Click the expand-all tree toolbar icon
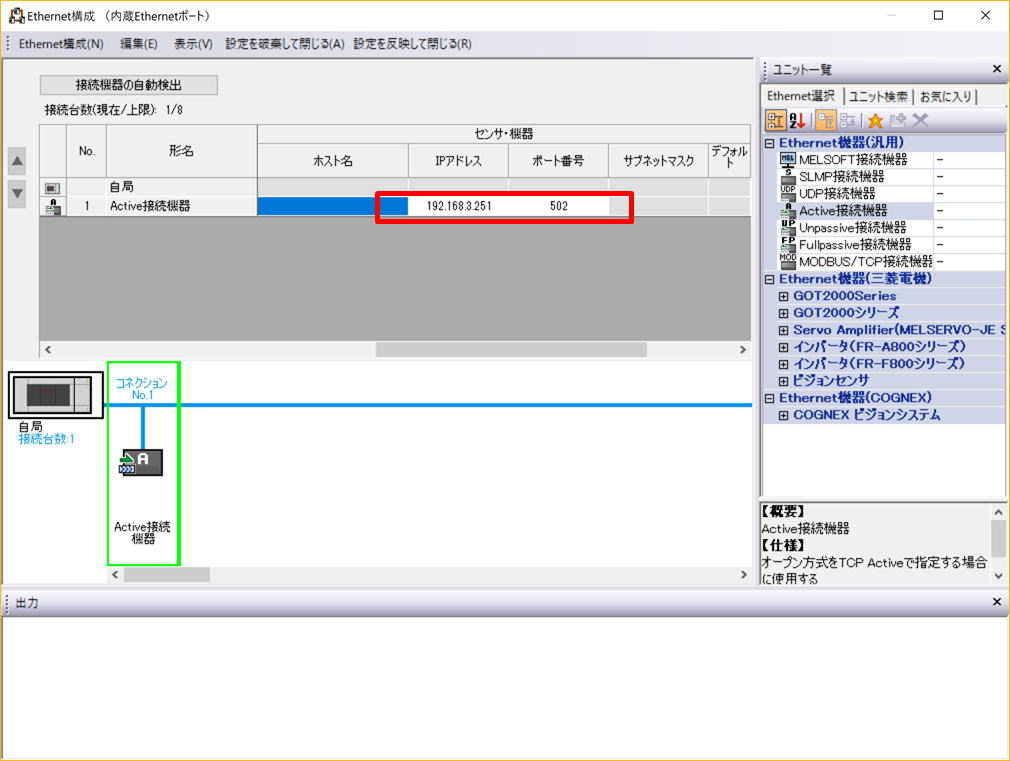This screenshot has height=761, width=1010. 826,120
